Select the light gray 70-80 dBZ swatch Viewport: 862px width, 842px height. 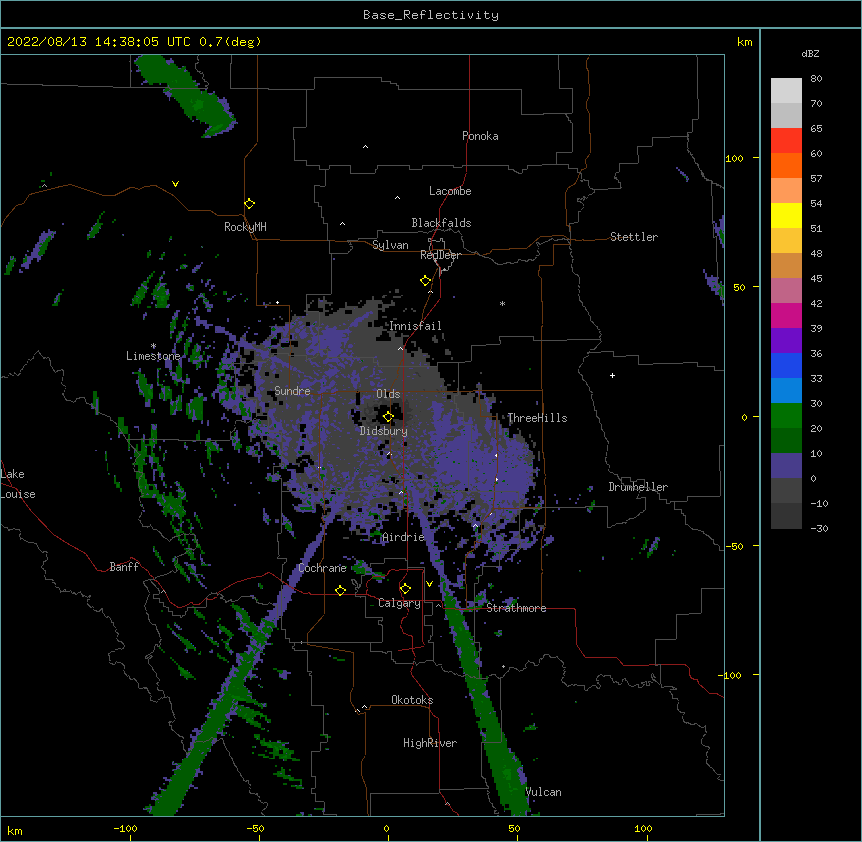tap(786, 91)
